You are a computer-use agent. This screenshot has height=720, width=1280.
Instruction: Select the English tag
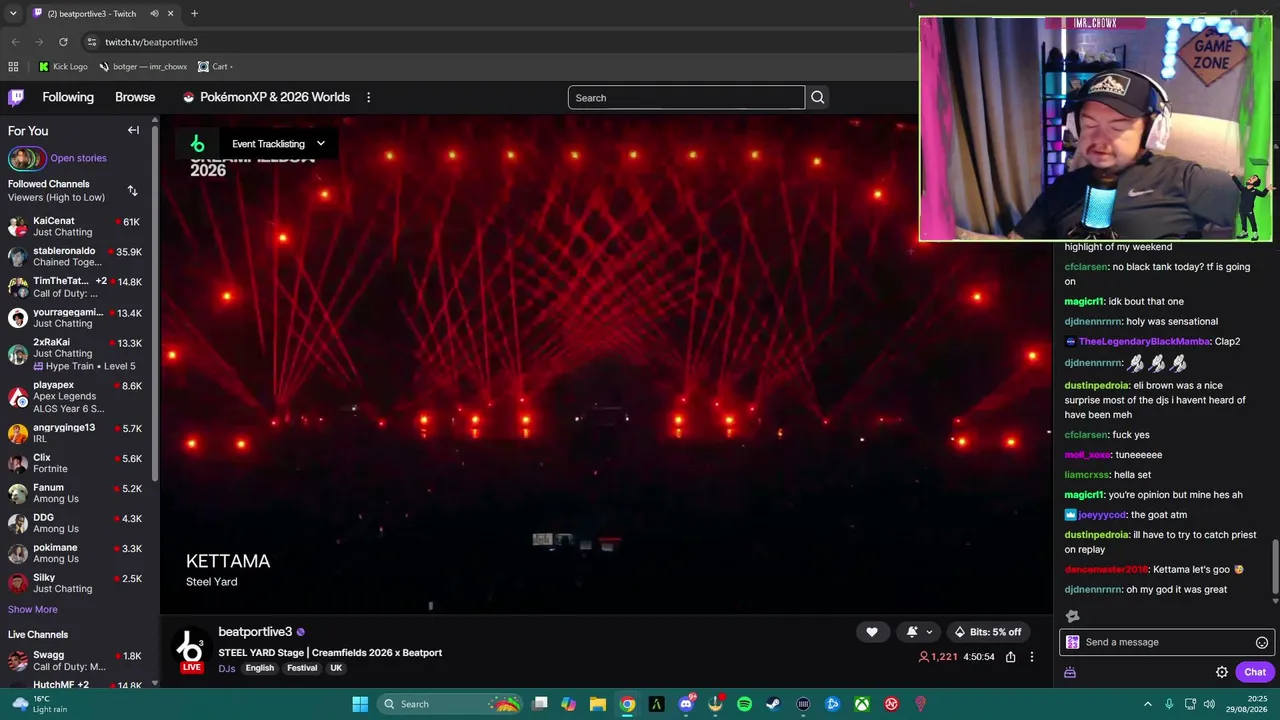point(259,668)
